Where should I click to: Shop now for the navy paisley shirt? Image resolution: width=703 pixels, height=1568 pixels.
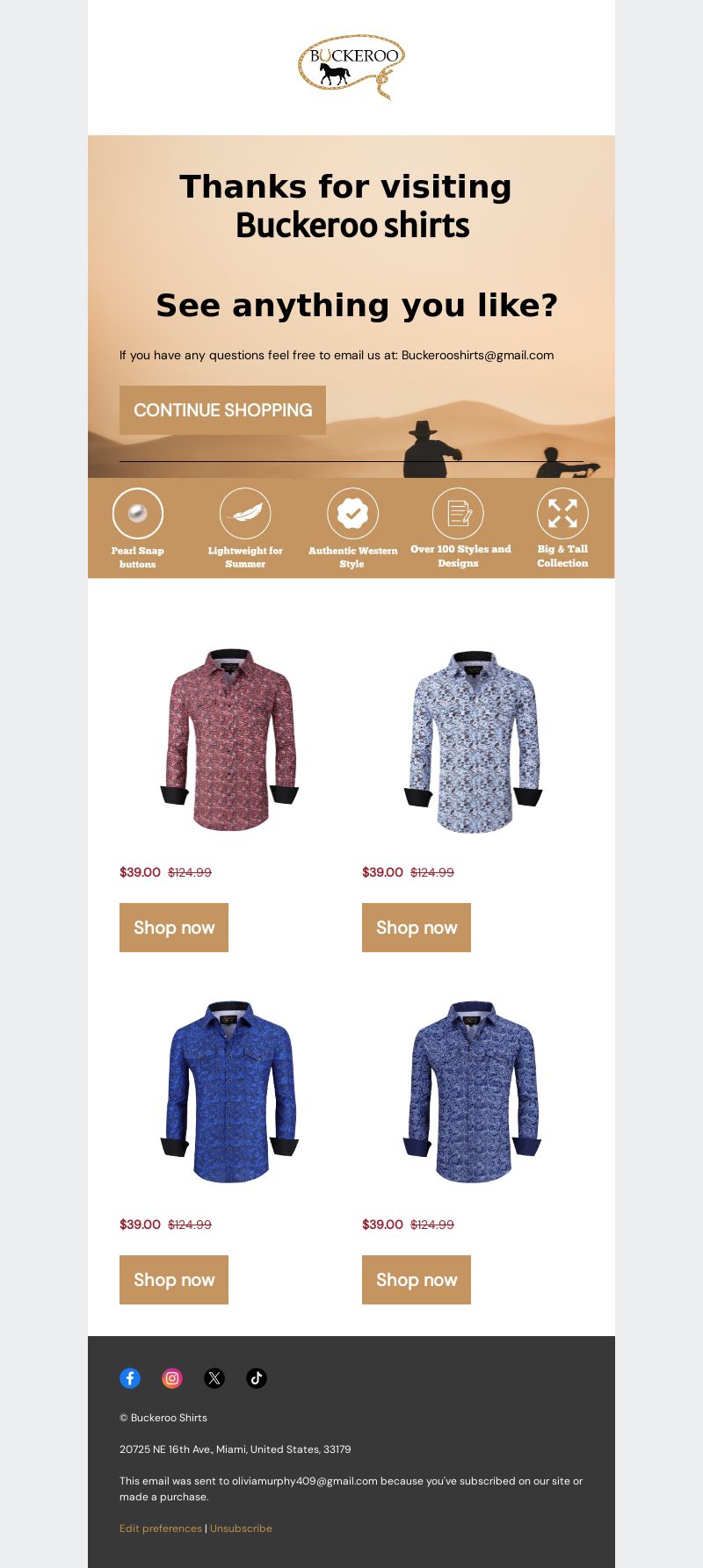(x=417, y=1280)
